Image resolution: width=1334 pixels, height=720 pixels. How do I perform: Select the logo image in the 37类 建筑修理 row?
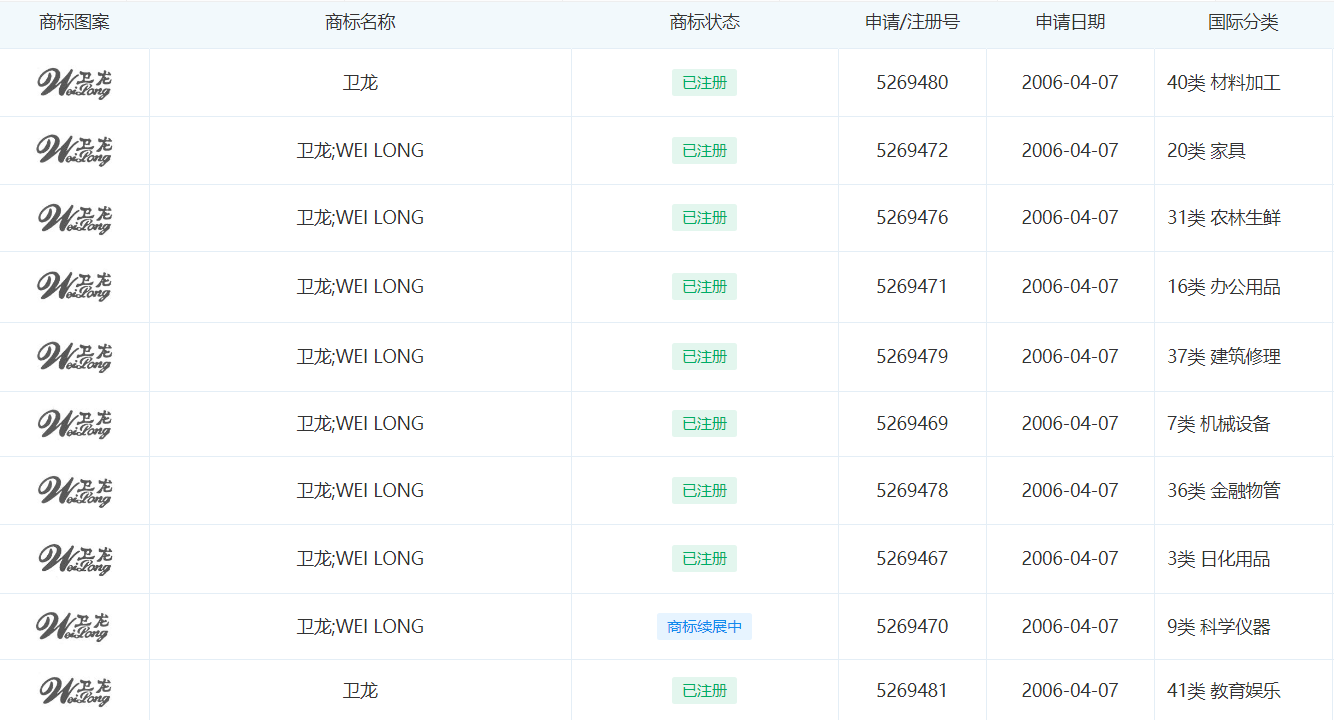click(74, 357)
